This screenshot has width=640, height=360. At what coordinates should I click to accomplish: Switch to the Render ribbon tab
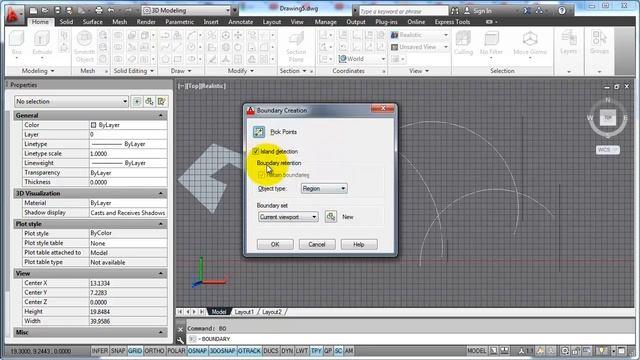[x=146, y=22]
